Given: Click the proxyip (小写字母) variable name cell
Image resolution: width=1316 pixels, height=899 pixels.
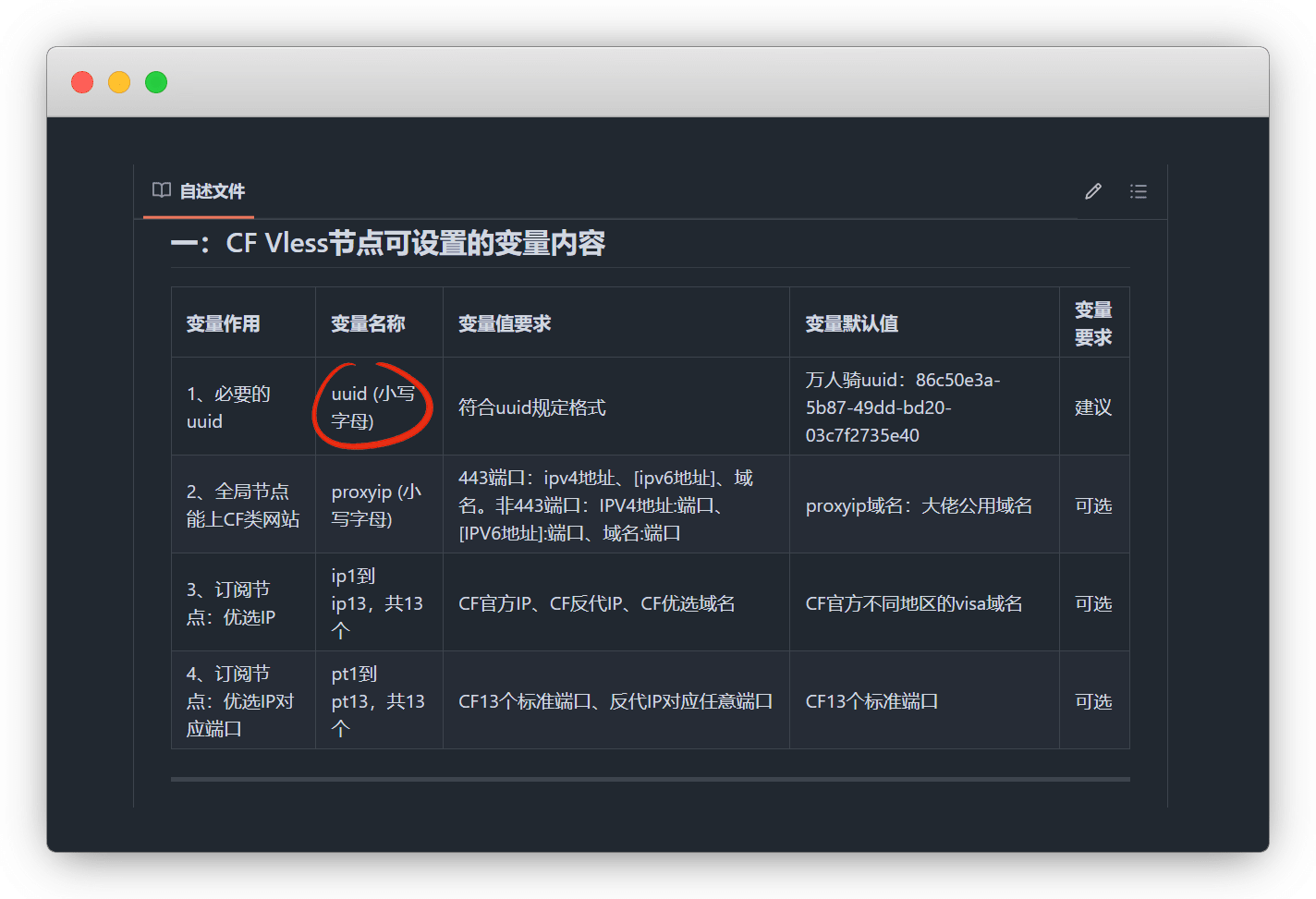Looking at the screenshot, I should (x=376, y=505).
